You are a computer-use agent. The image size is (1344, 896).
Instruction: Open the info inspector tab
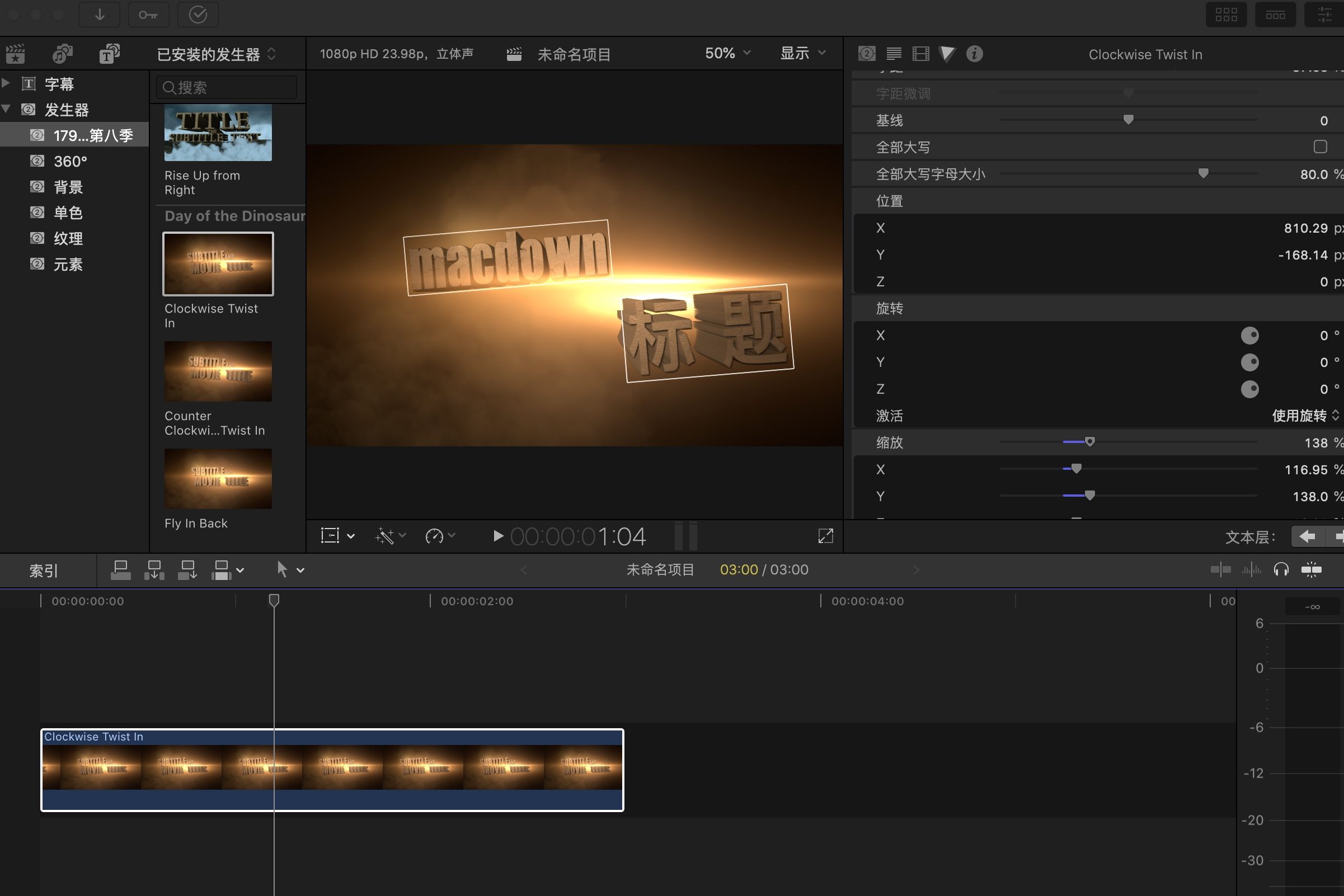click(x=975, y=54)
